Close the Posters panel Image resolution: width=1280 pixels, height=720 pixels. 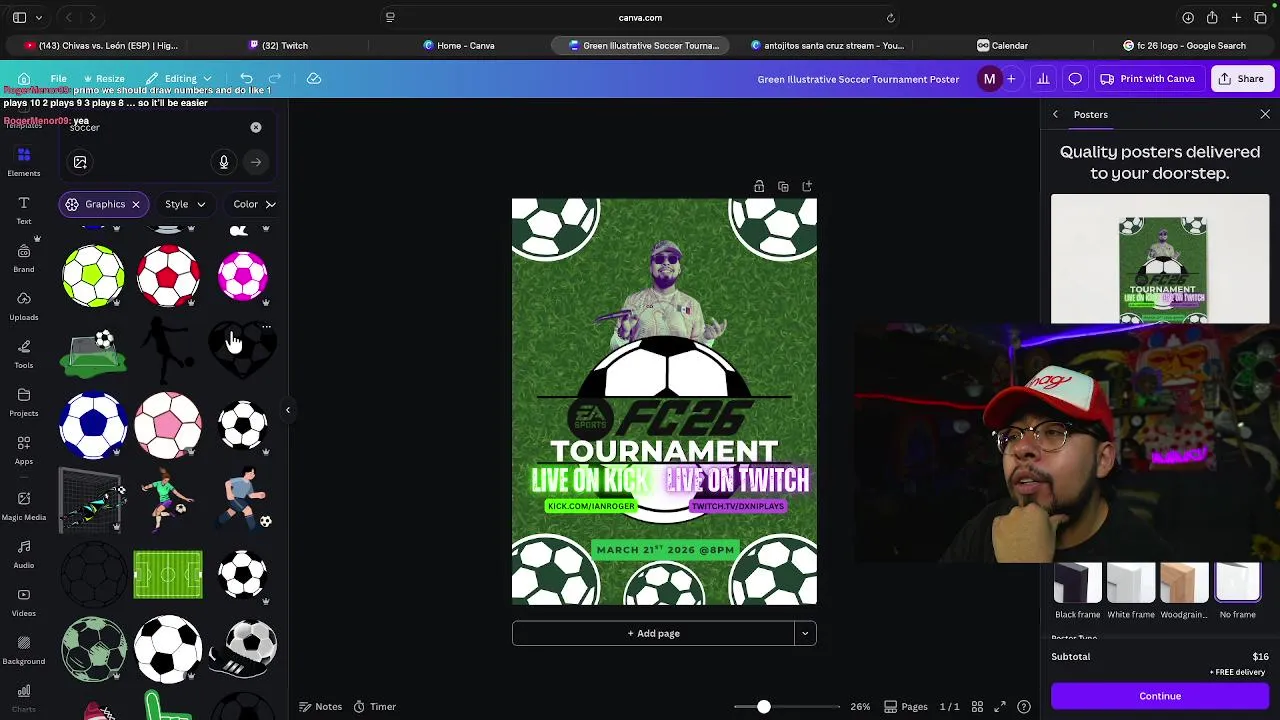pos(1265,114)
